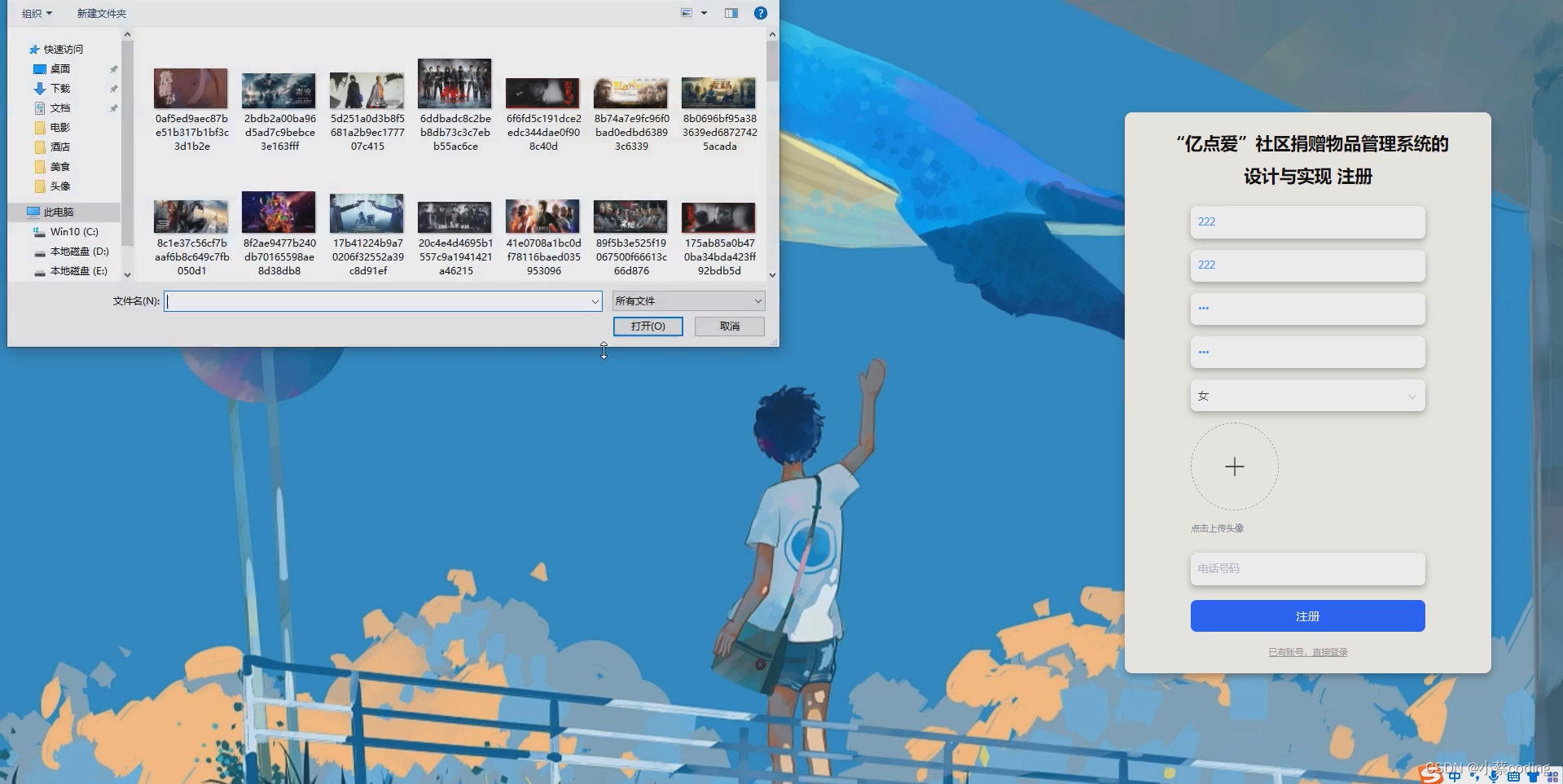Click the second password field
Viewport: 1563px width, 784px height.
point(1308,353)
